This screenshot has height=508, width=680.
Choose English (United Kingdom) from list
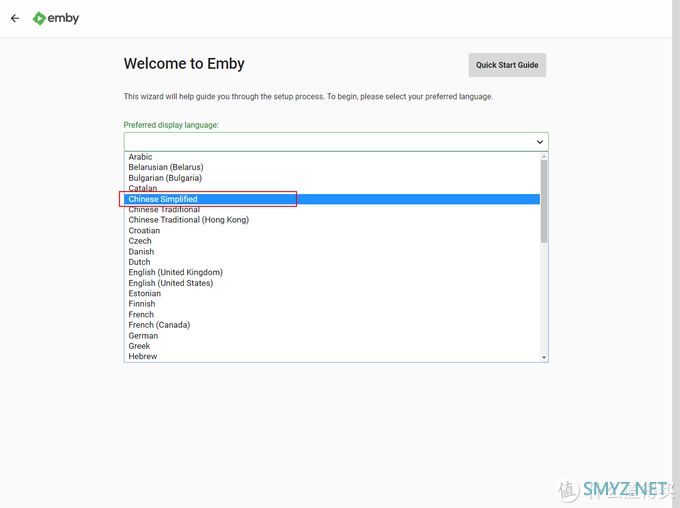(332, 272)
